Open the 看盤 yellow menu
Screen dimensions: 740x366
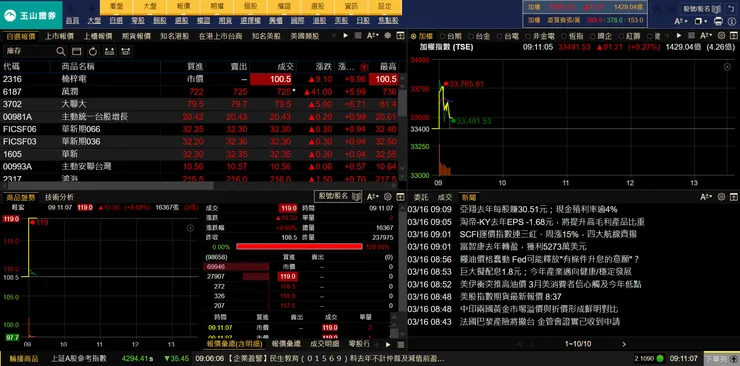pos(116,7)
